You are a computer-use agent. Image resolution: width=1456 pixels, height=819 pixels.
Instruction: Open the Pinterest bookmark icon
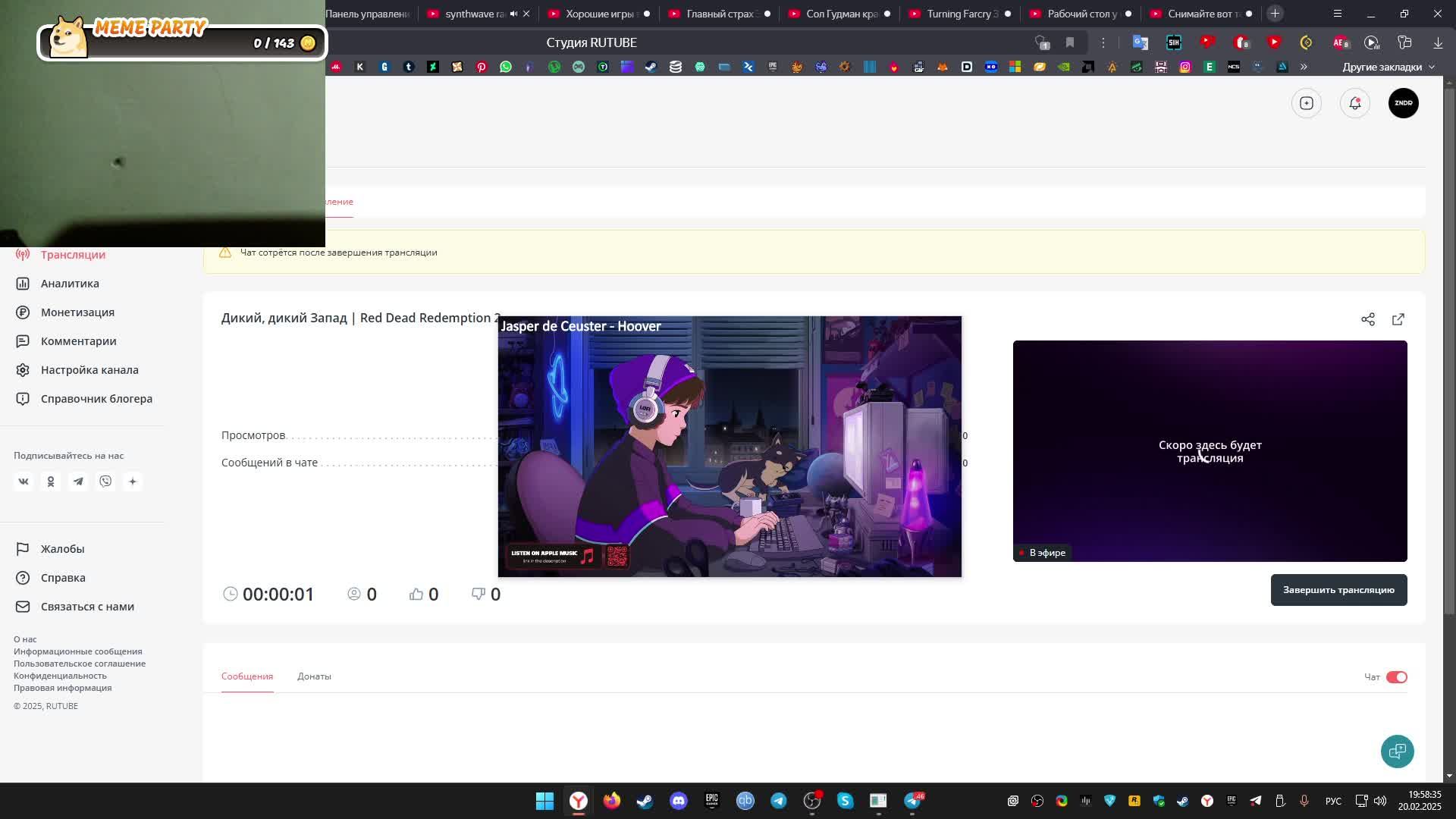pyautogui.click(x=482, y=67)
